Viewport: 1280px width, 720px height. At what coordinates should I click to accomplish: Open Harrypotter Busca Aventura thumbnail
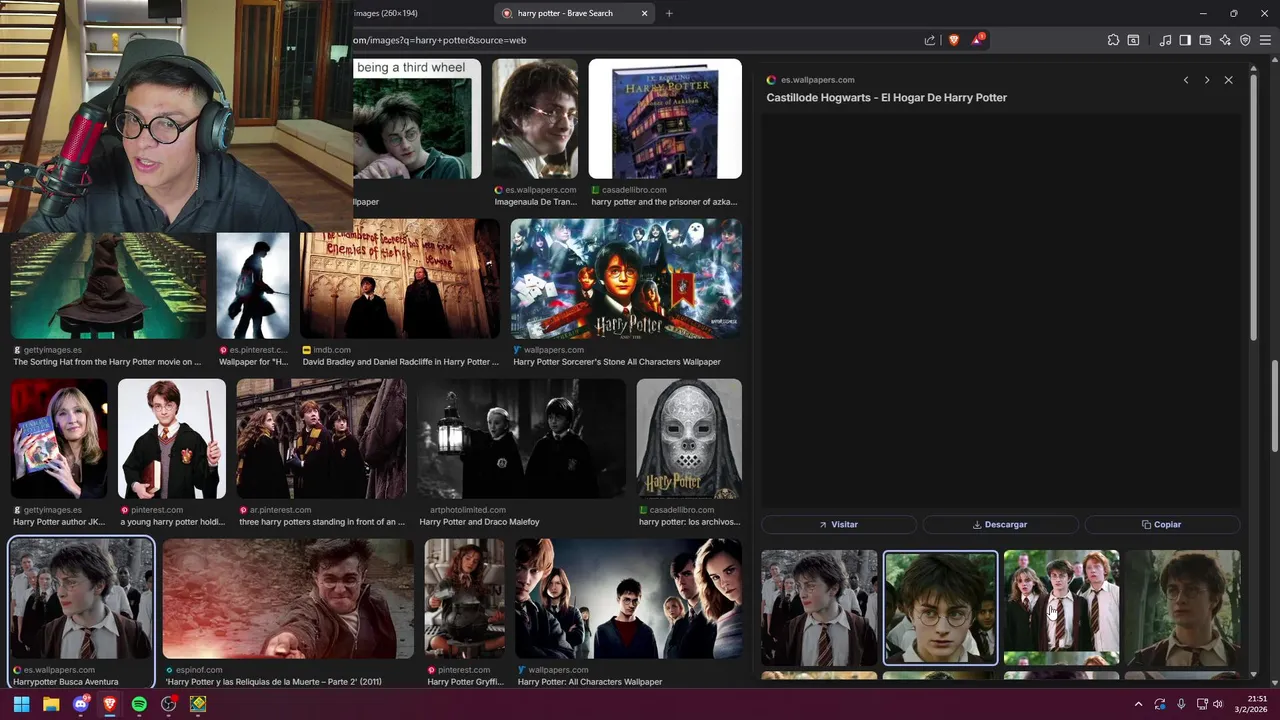click(81, 599)
